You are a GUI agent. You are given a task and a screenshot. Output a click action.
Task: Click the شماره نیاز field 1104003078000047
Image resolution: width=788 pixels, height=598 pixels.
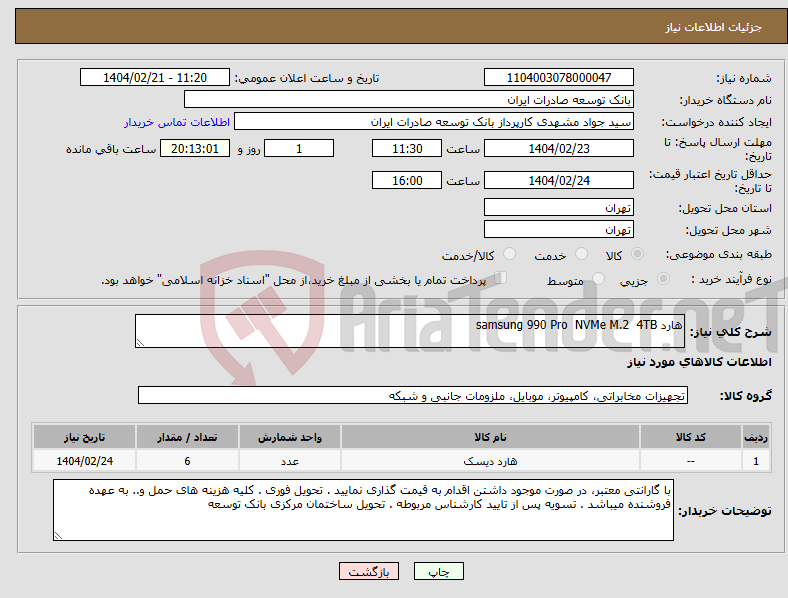click(x=558, y=77)
